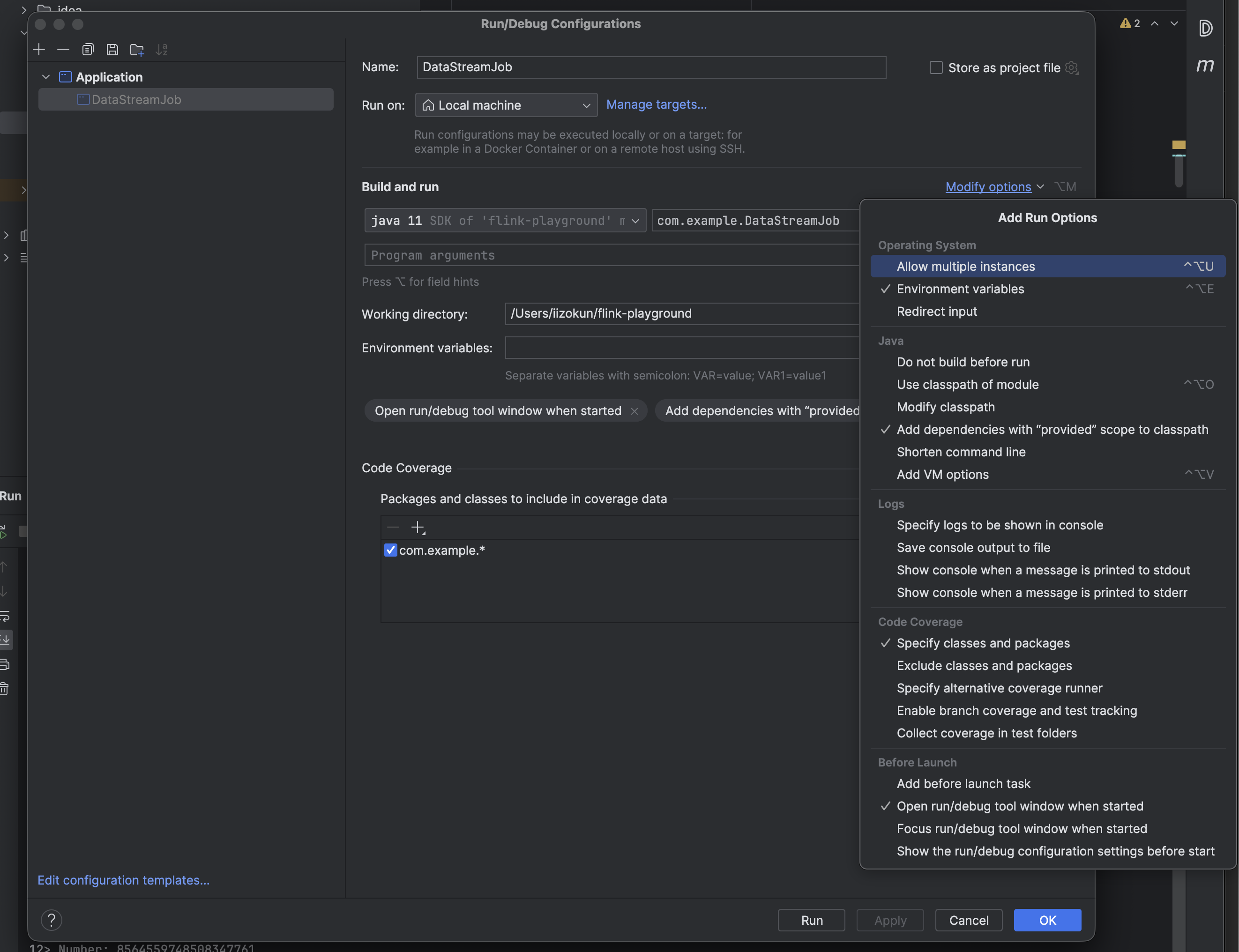Open java 11 SDK dropdown
This screenshot has height=952, width=1239.
pos(505,221)
